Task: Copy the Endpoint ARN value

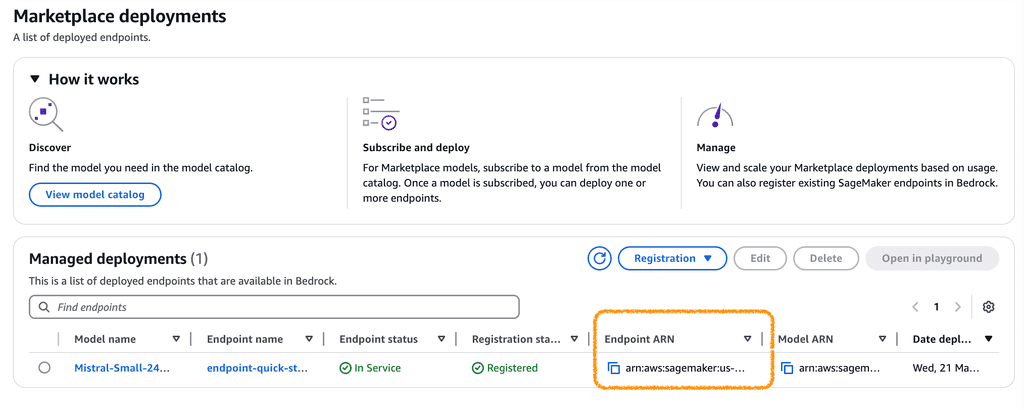Action: tap(613, 368)
